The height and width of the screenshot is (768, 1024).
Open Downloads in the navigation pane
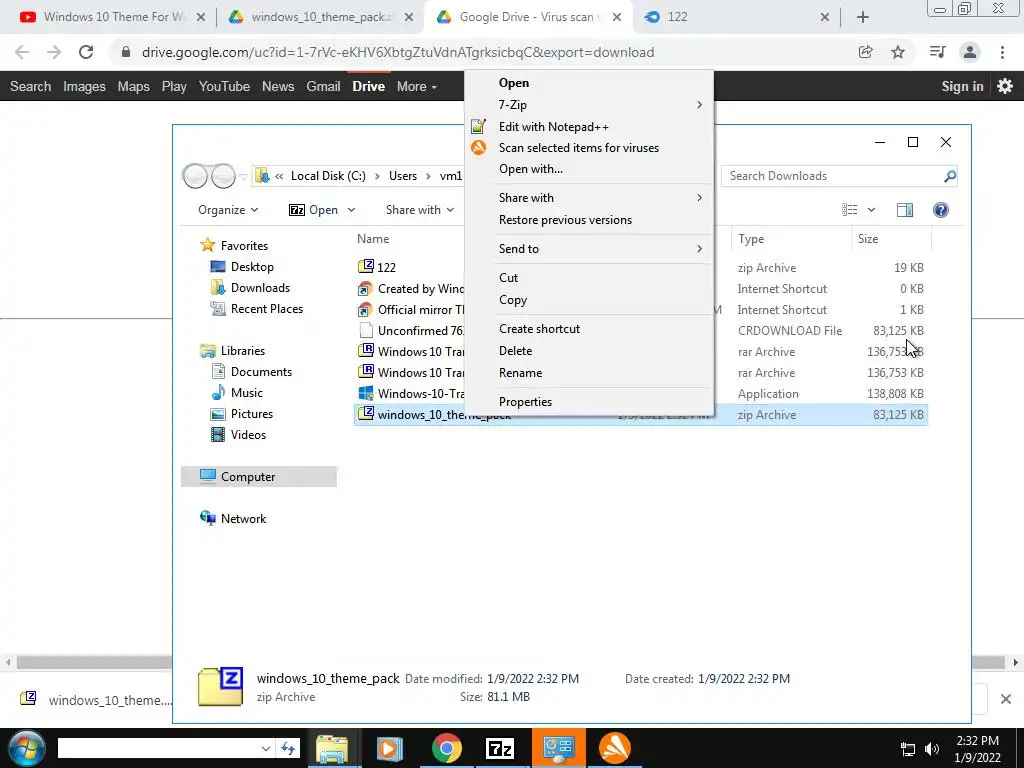(x=260, y=287)
